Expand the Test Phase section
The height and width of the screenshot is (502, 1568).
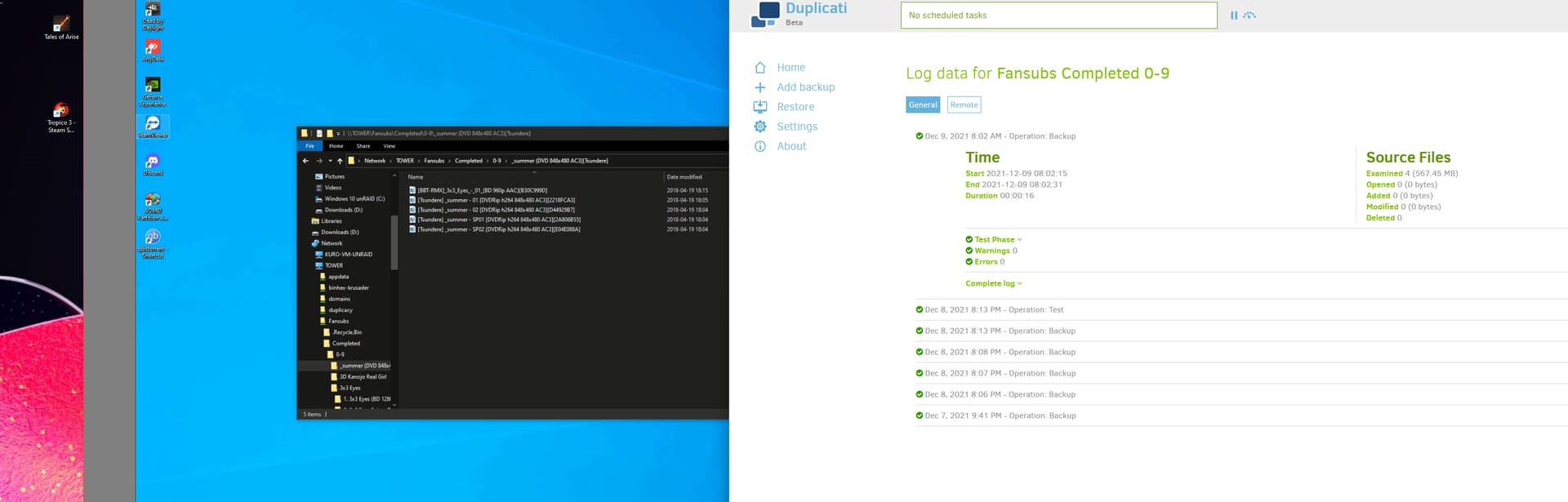click(994, 240)
